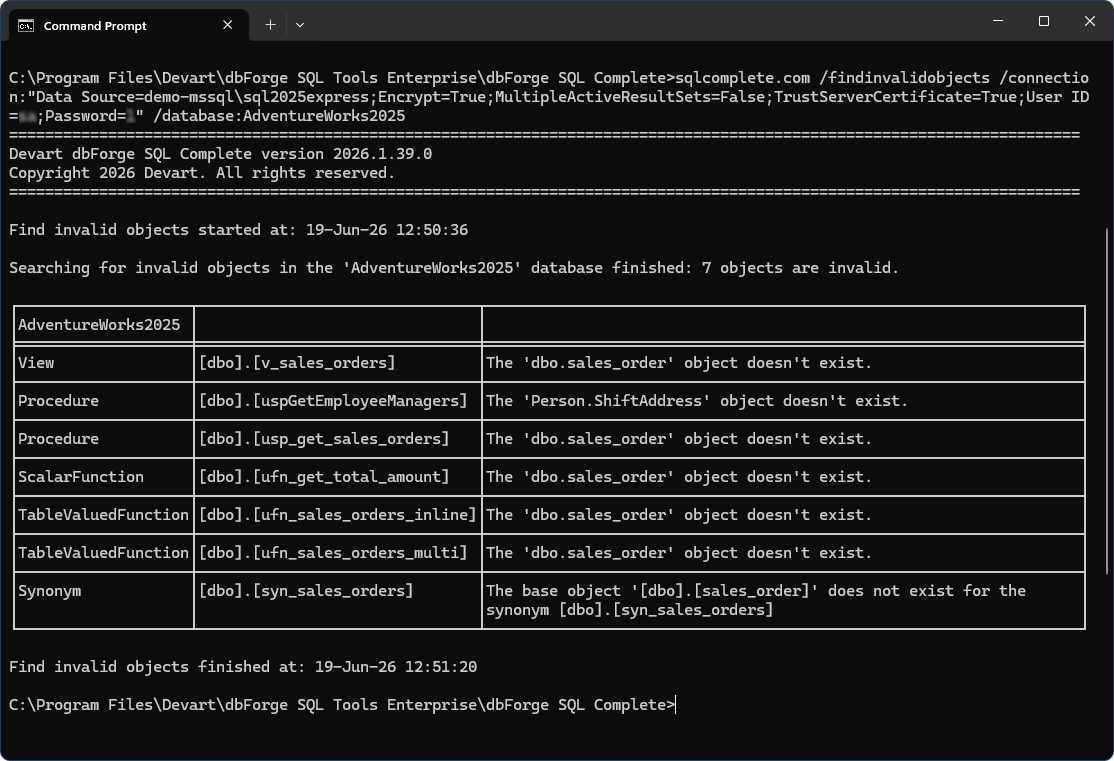Viewport: 1114px width, 761px height.
Task: Click the 'Person.ShiftAddress' error message
Action: coord(697,401)
